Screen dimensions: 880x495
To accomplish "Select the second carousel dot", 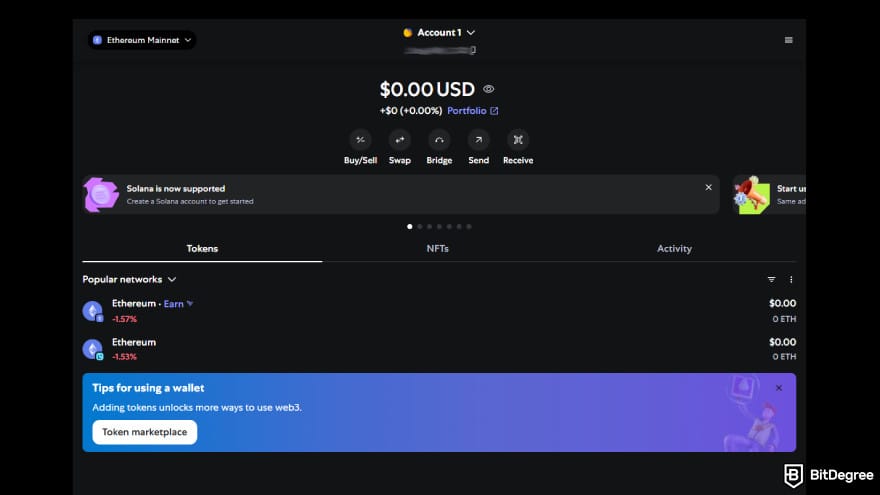I will tap(420, 227).
